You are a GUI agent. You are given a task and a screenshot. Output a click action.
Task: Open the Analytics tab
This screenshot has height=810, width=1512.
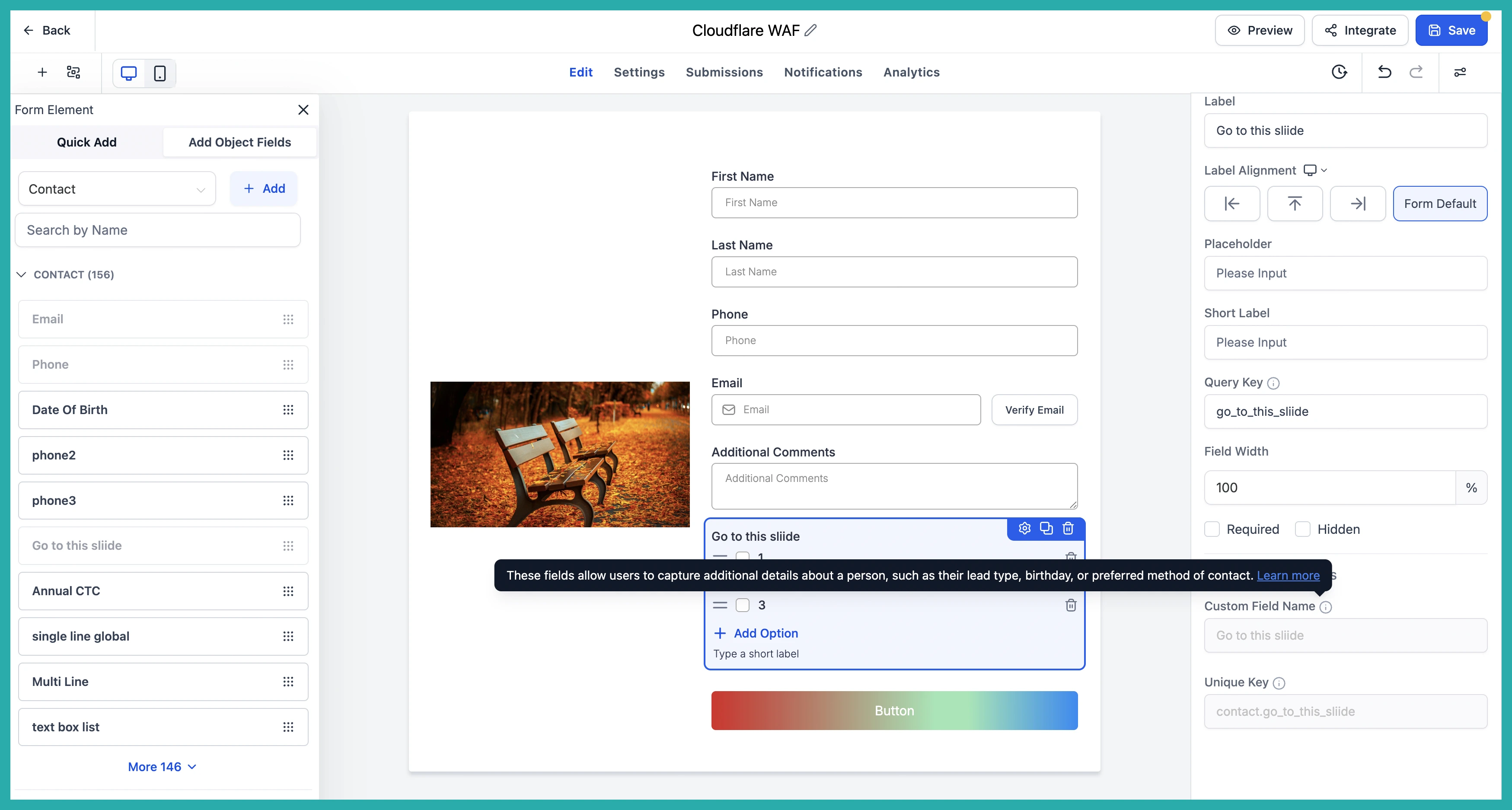[911, 72]
